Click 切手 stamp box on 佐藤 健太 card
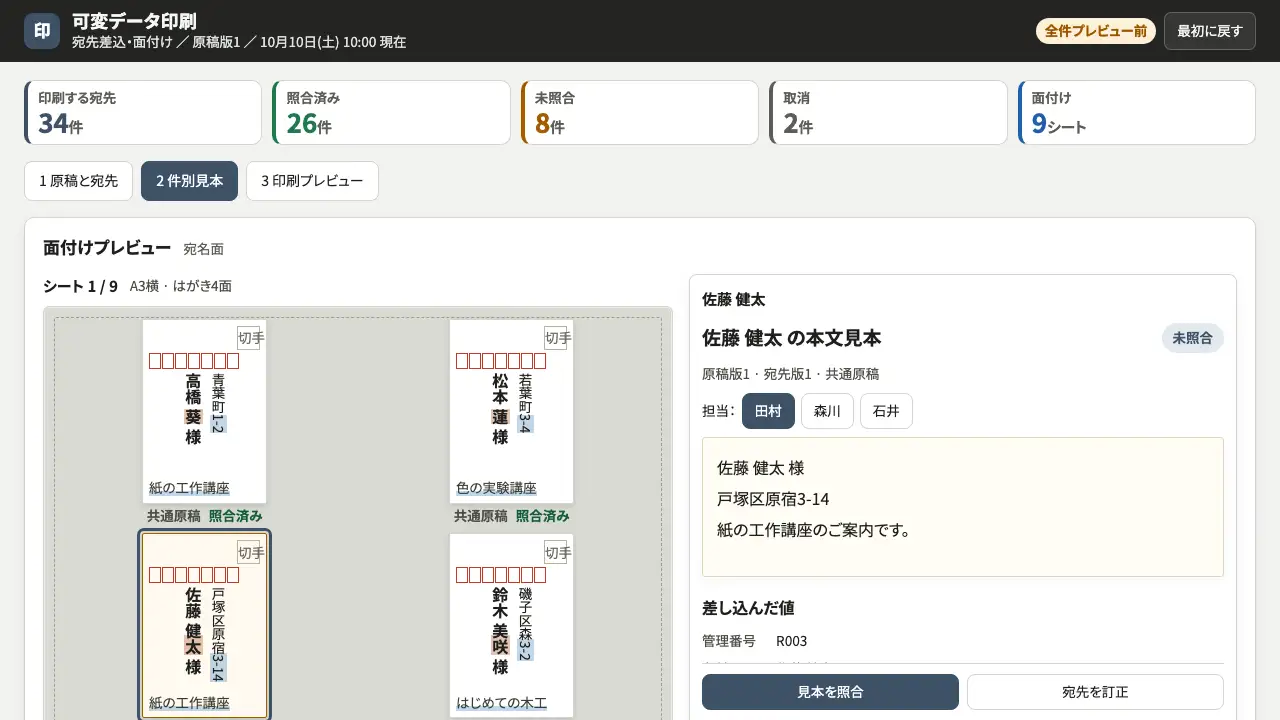 pyautogui.click(x=248, y=552)
